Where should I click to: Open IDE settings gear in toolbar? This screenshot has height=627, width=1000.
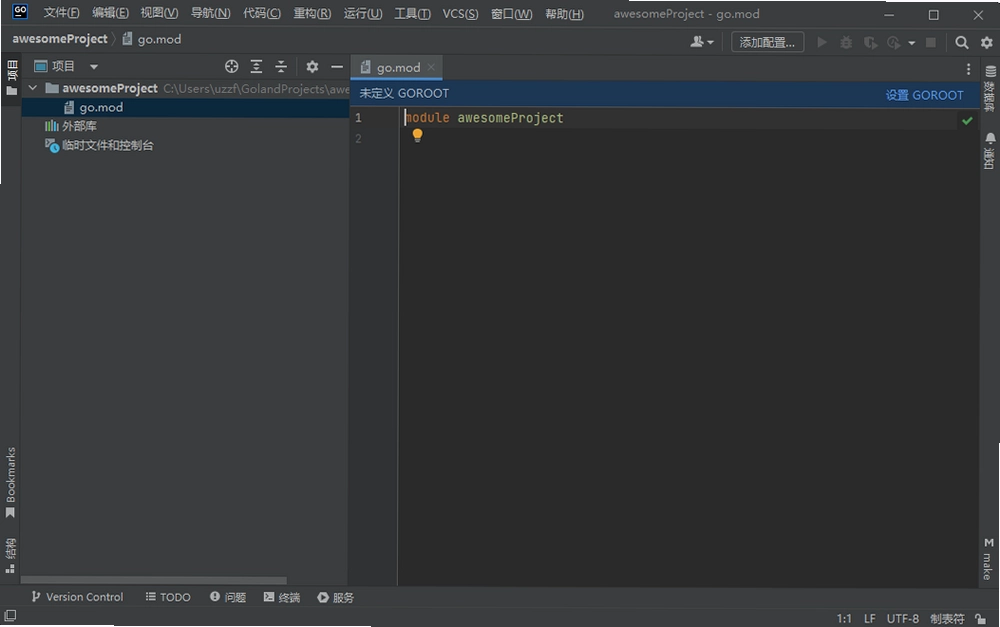pyautogui.click(x=987, y=42)
